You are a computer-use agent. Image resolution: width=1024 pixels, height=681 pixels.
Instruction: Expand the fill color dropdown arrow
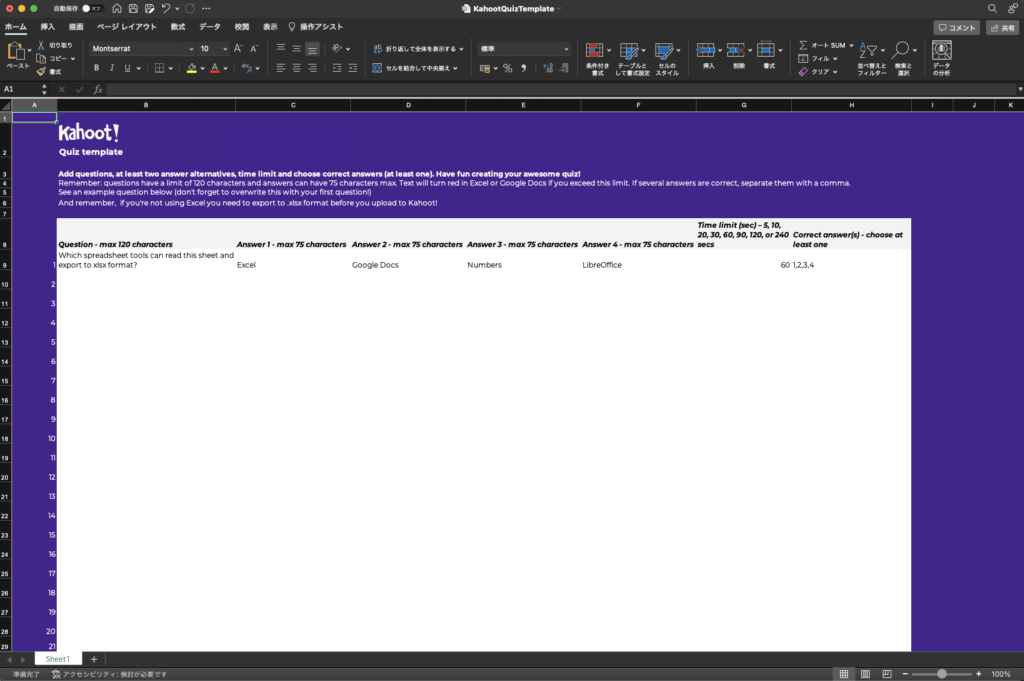click(x=202, y=68)
